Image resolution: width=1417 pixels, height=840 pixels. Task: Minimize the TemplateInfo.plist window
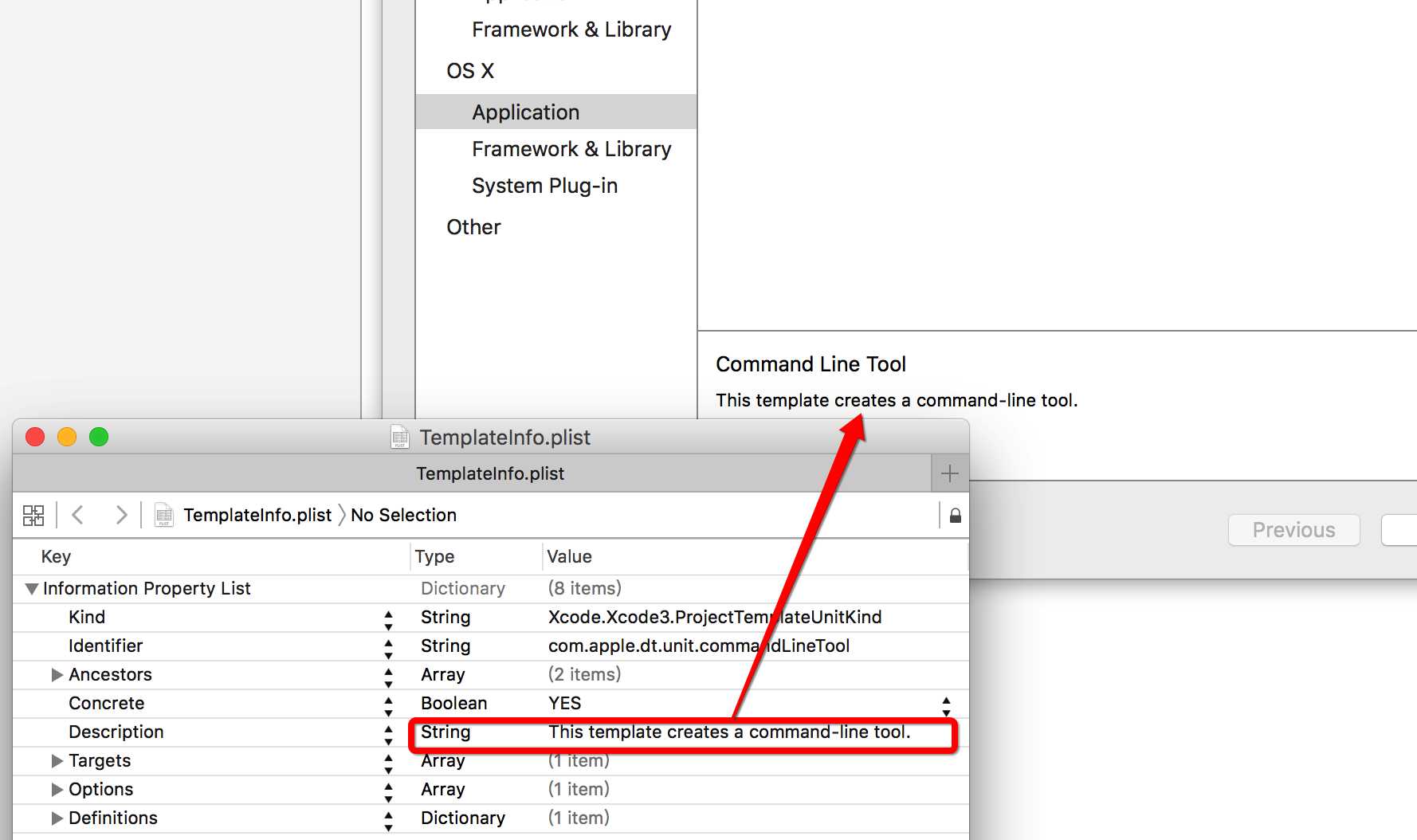67,437
